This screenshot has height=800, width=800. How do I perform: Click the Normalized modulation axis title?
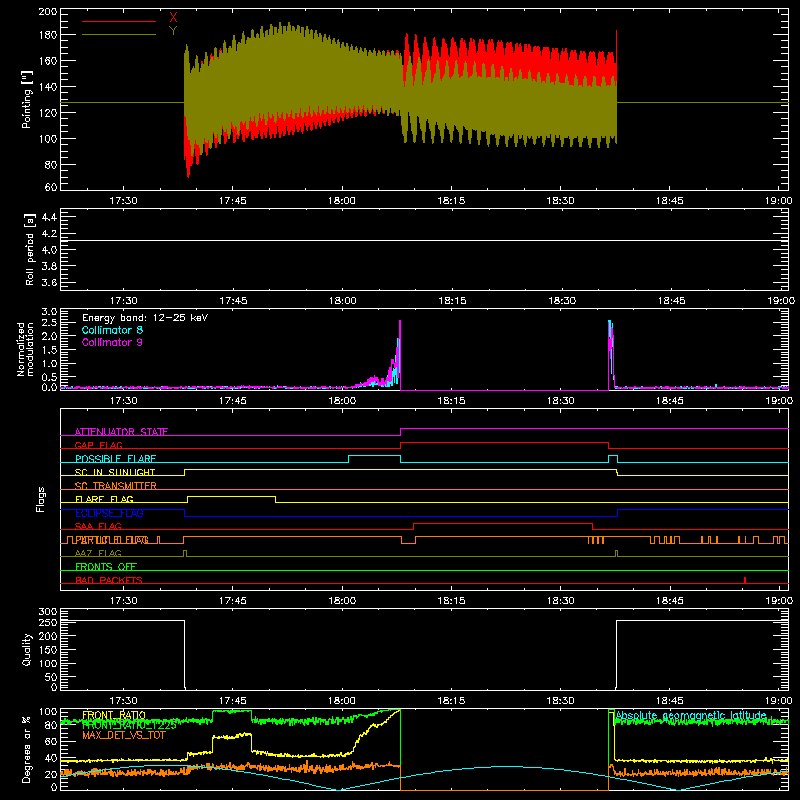[x=26, y=349]
